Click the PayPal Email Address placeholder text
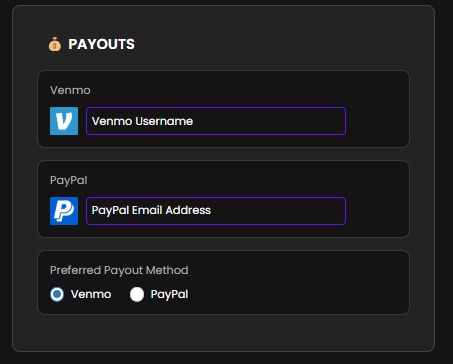Screen dimensions: 453x364 click(x=151, y=210)
